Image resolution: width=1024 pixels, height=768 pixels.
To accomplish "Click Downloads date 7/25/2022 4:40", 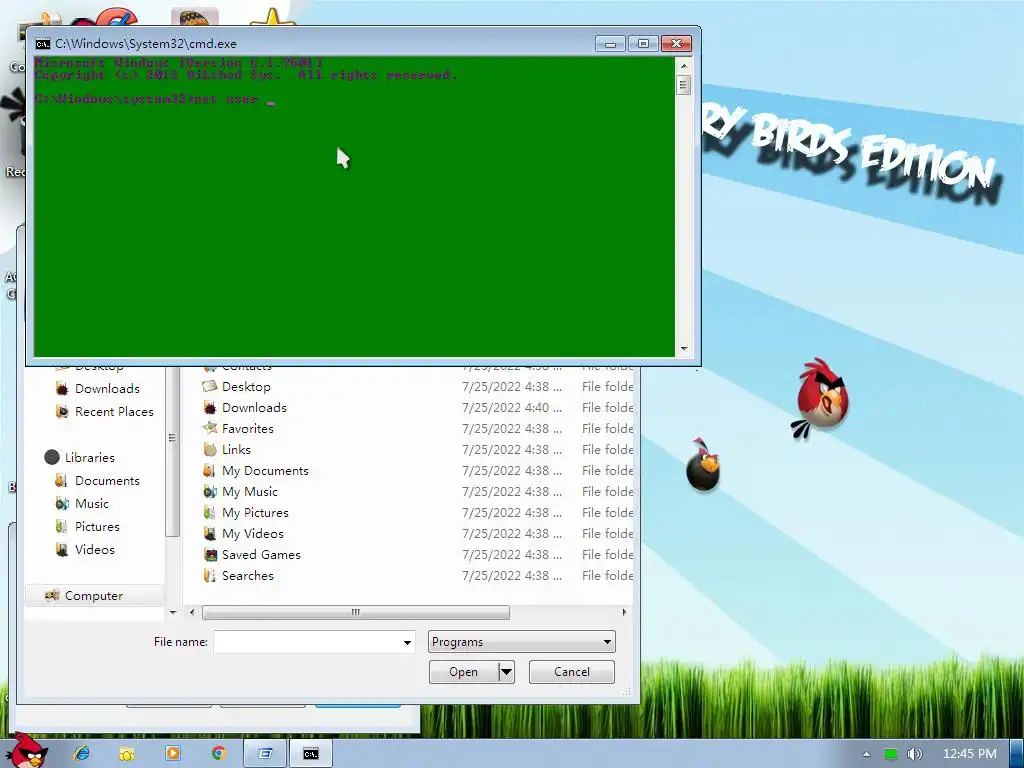I will (x=511, y=408).
